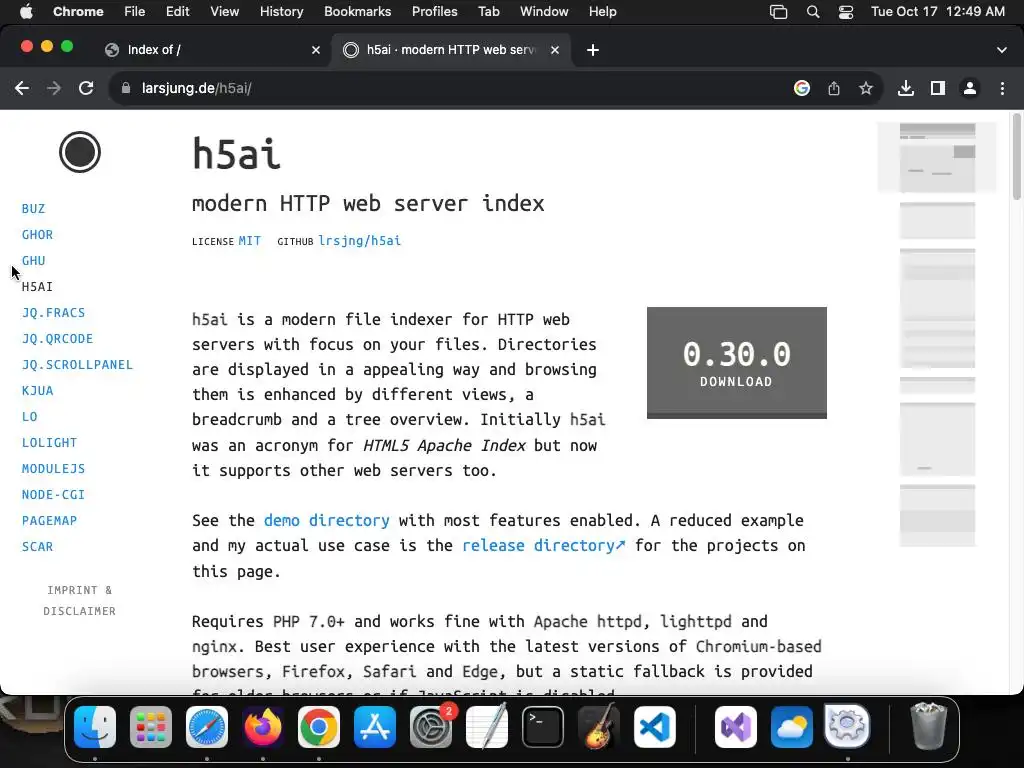The image size is (1024, 768).
Task: Click the padlock site info icon
Action: click(126, 88)
